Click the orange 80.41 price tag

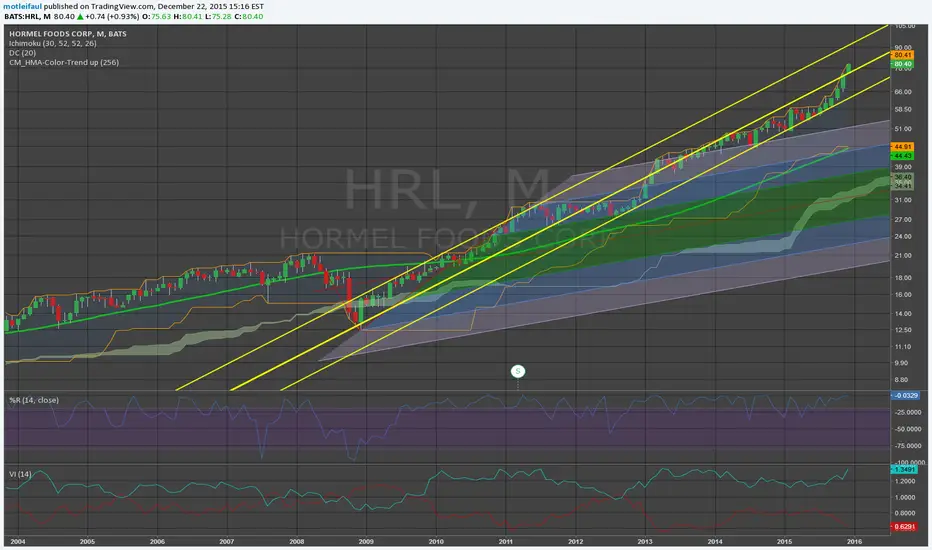(x=902, y=55)
